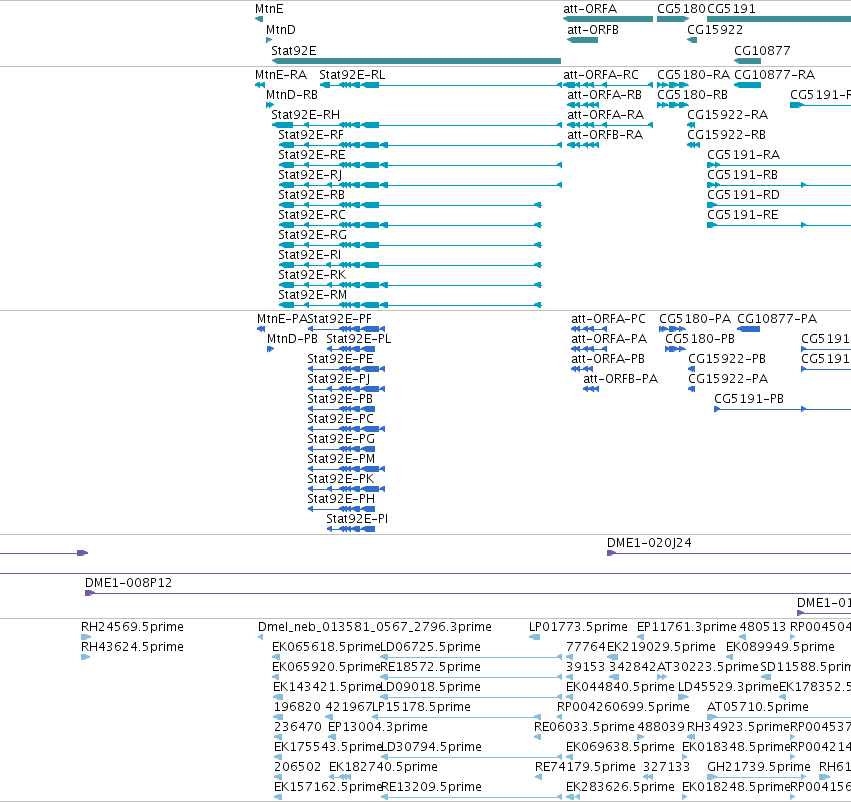Click EST LP01773.5prime label
Image resolution: width=851 pixels, height=802 pixels.
(578, 627)
